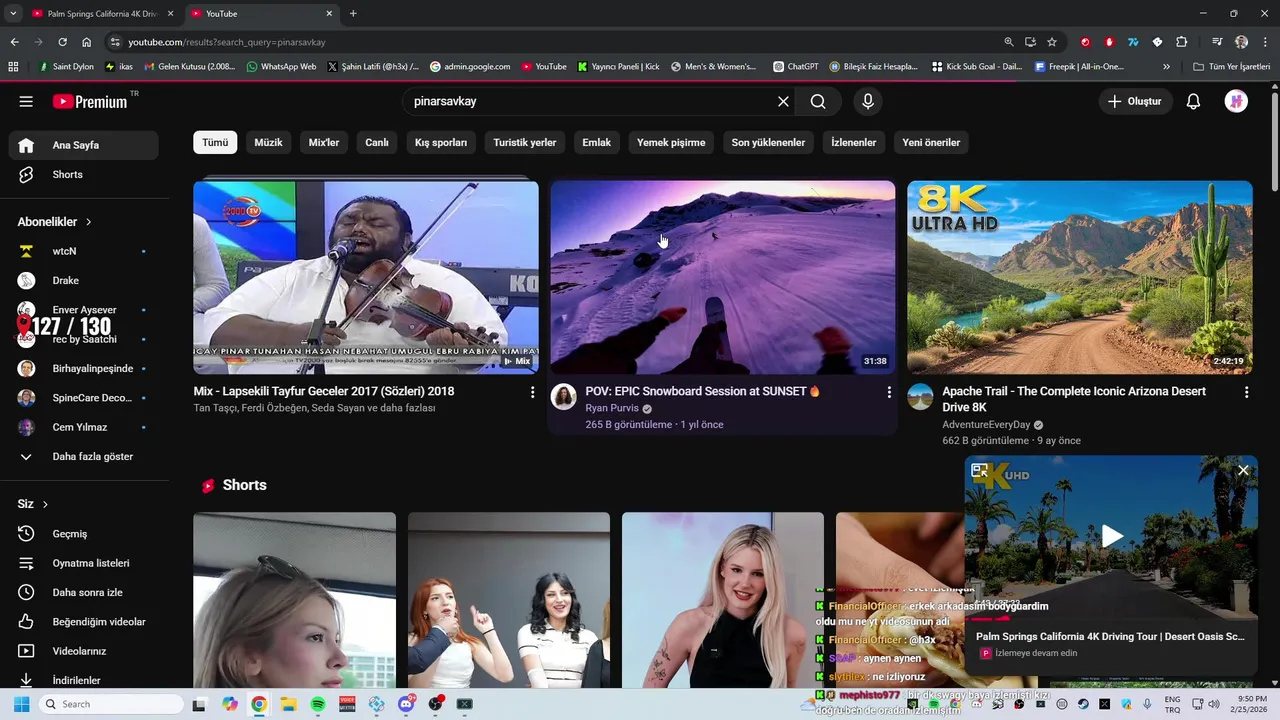1280x720 pixels.
Task: Open the account avatar menu
Action: tap(1236, 101)
